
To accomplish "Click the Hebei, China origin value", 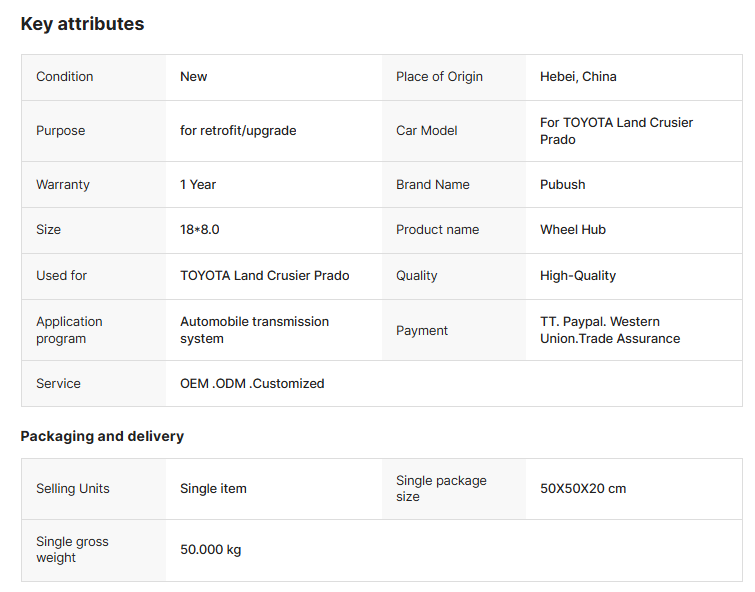I will tap(578, 77).
